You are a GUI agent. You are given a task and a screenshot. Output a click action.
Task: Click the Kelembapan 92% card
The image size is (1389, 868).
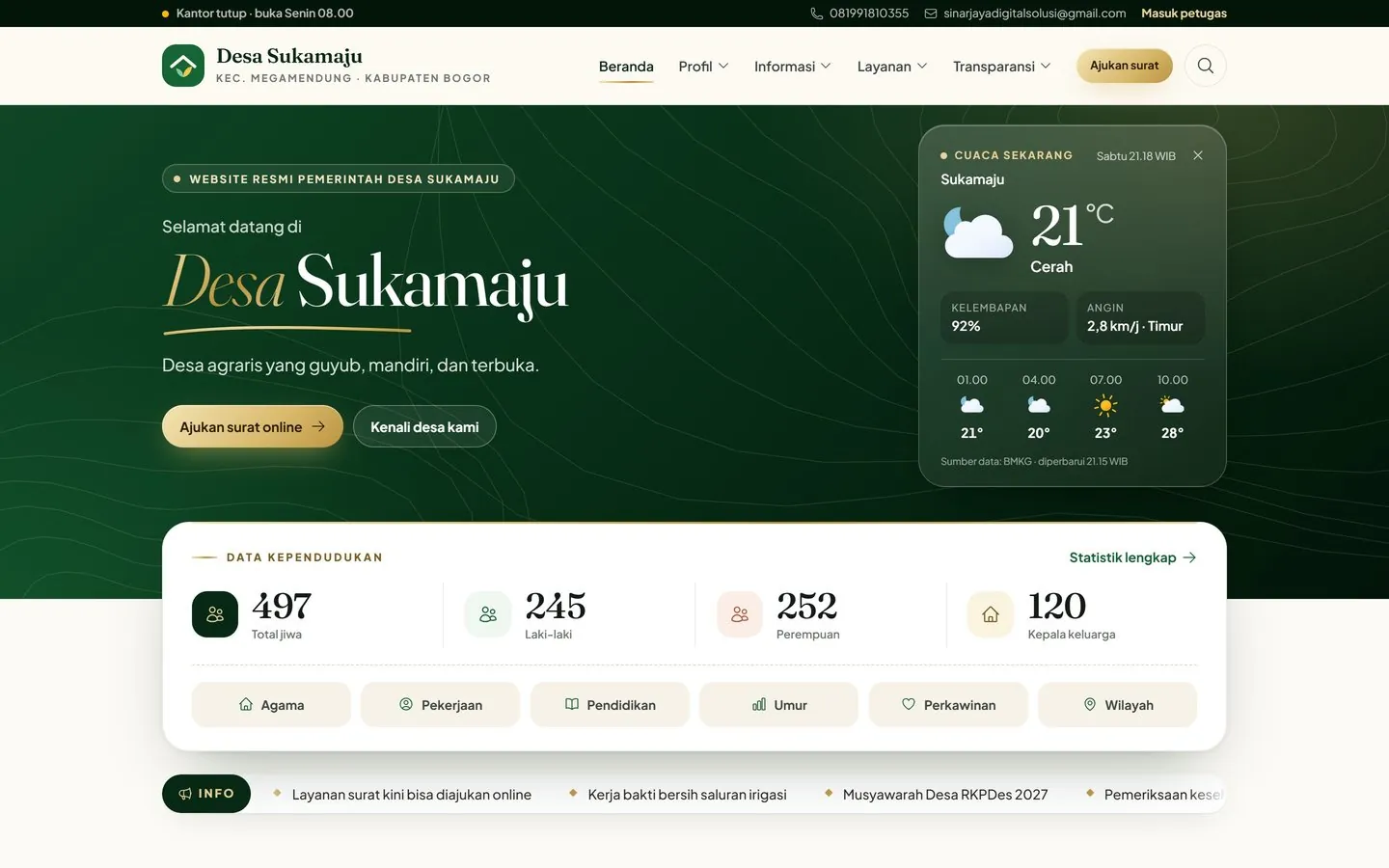click(x=1004, y=317)
